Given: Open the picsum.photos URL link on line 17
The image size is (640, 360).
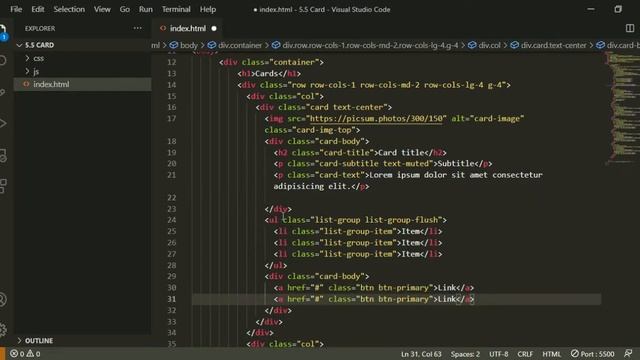Looking at the screenshot, I should click(376, 118).
